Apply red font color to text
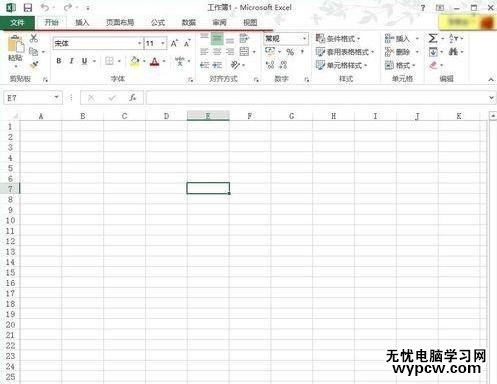This screenshot has width=497, height=384. [x=154, y=61]
